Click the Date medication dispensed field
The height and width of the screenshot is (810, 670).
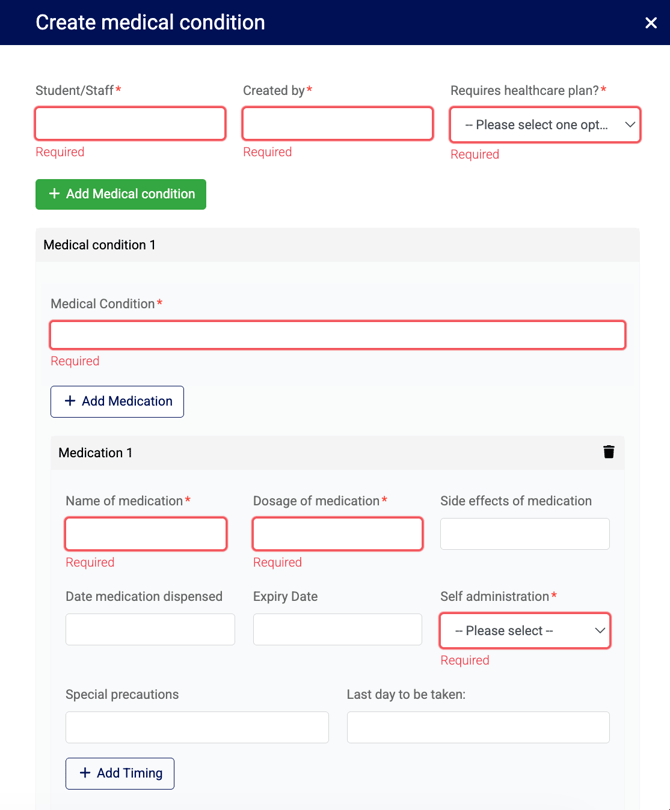pos(150,629)
